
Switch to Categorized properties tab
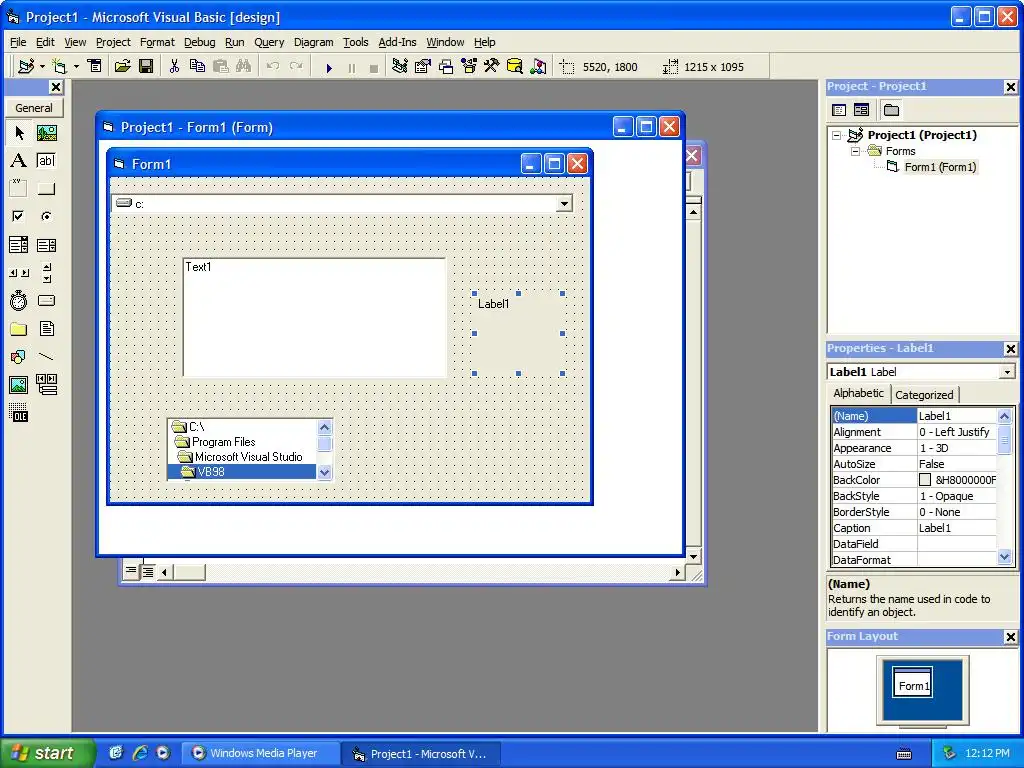(x=924, y=394)
